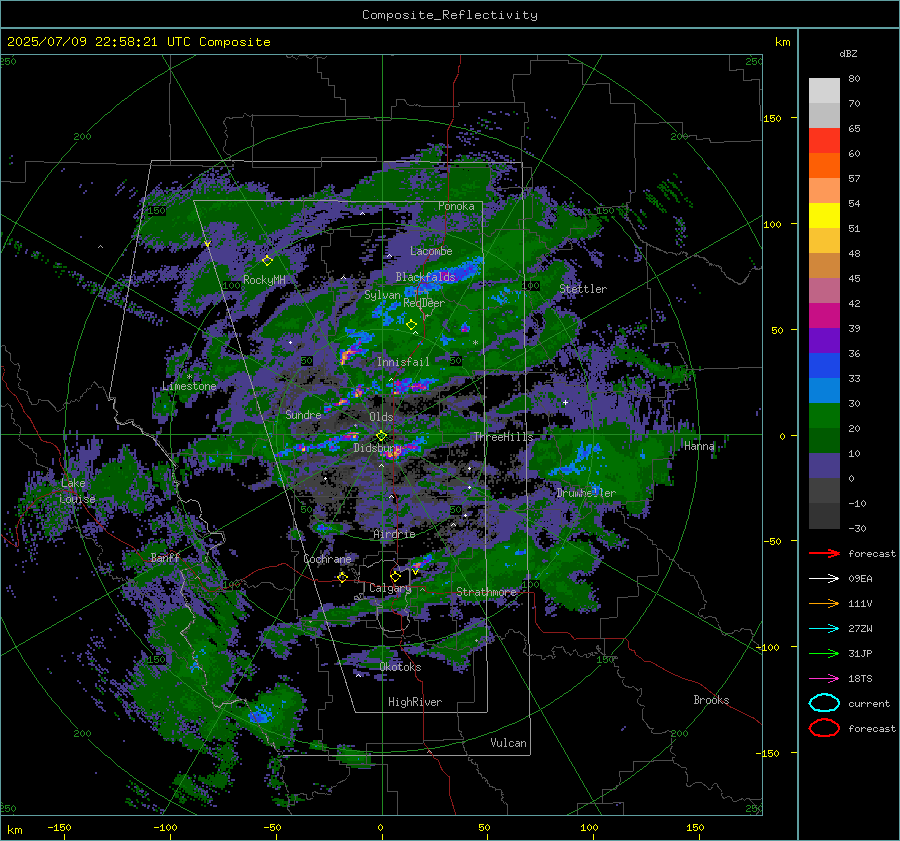The height and width of the screenshot is (841, 900).
Task: Click the Hanna town label
Action: [699, 446]
